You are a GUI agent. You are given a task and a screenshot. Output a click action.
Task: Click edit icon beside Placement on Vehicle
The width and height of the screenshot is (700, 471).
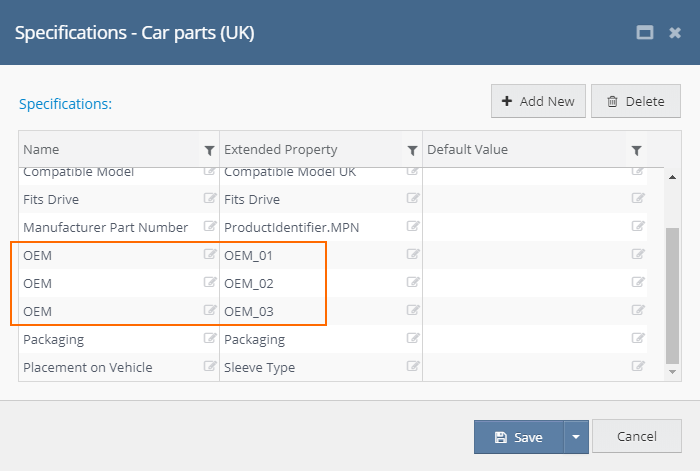pos(210,367)
